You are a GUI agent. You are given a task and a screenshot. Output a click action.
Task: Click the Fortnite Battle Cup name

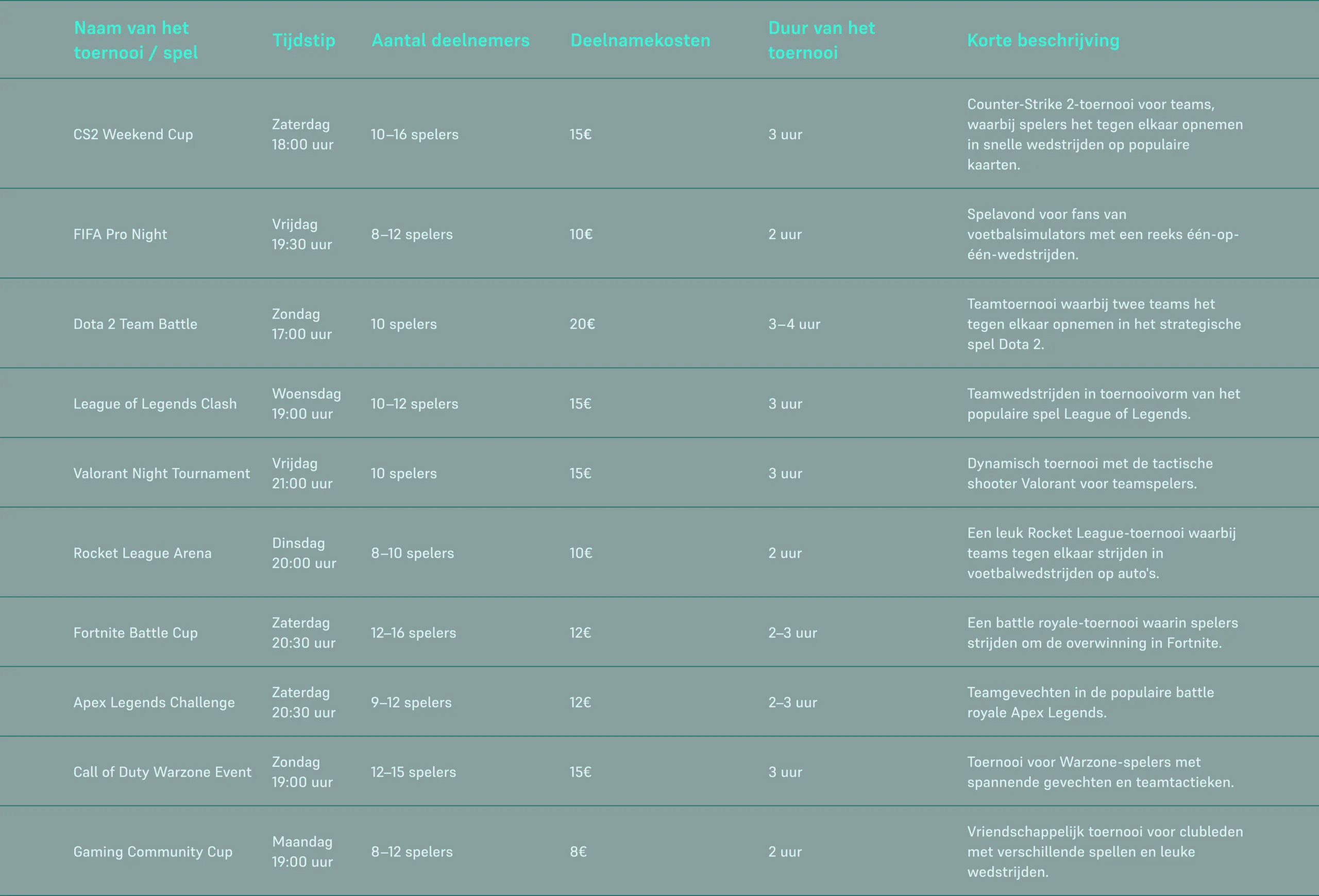(135, 633)
